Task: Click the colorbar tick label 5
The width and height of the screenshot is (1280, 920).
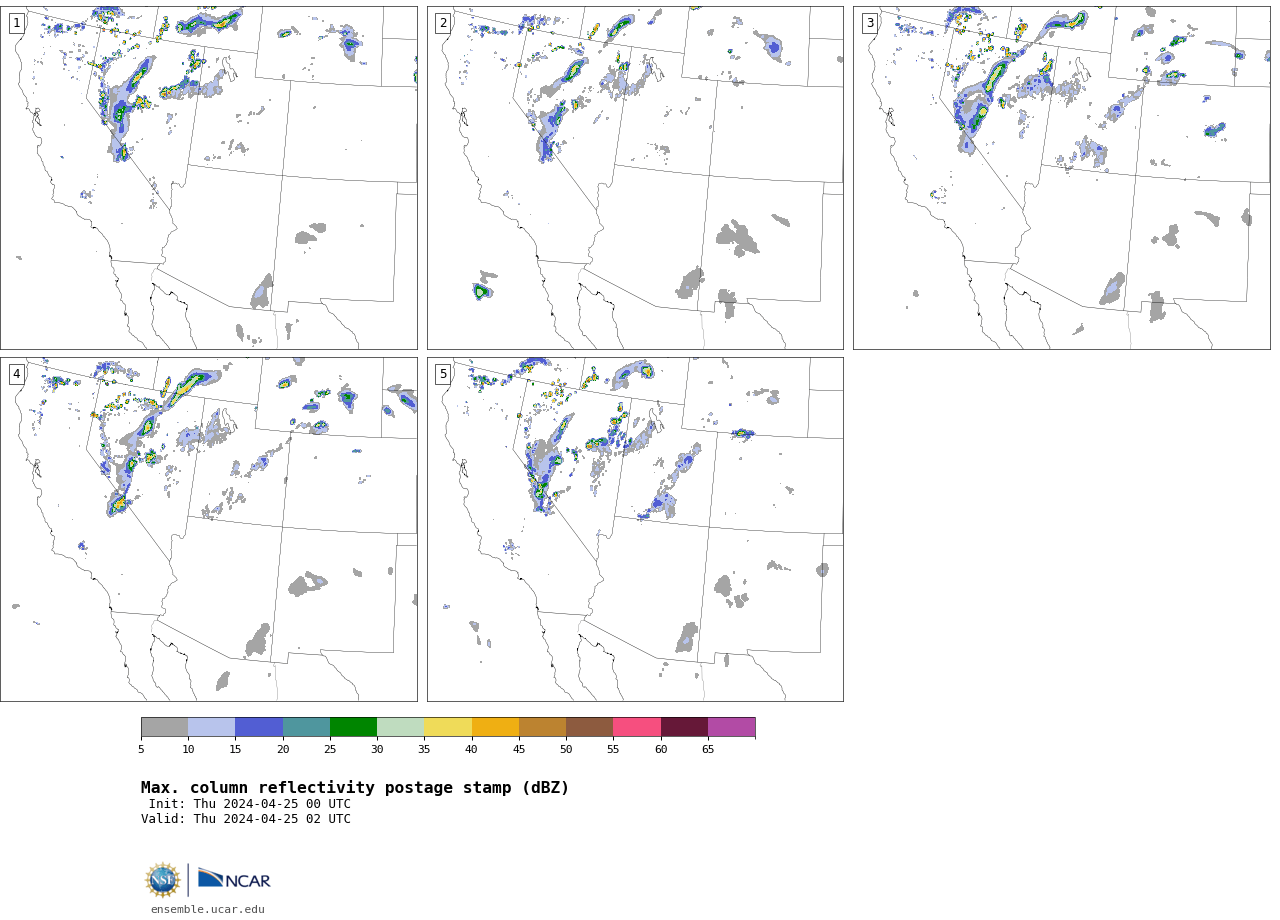Action: coord(141,749)
